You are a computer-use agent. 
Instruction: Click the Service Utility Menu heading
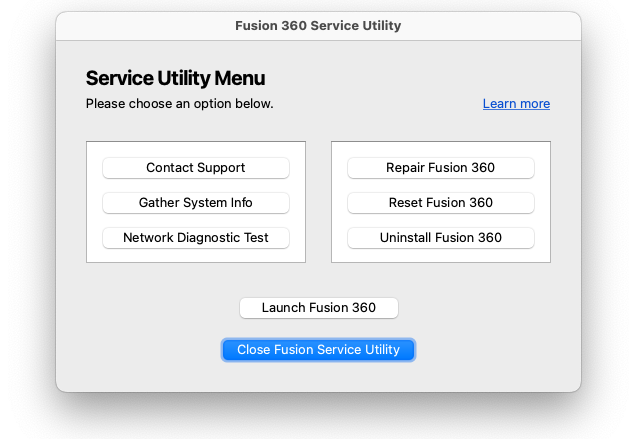(x=175, y=78)
